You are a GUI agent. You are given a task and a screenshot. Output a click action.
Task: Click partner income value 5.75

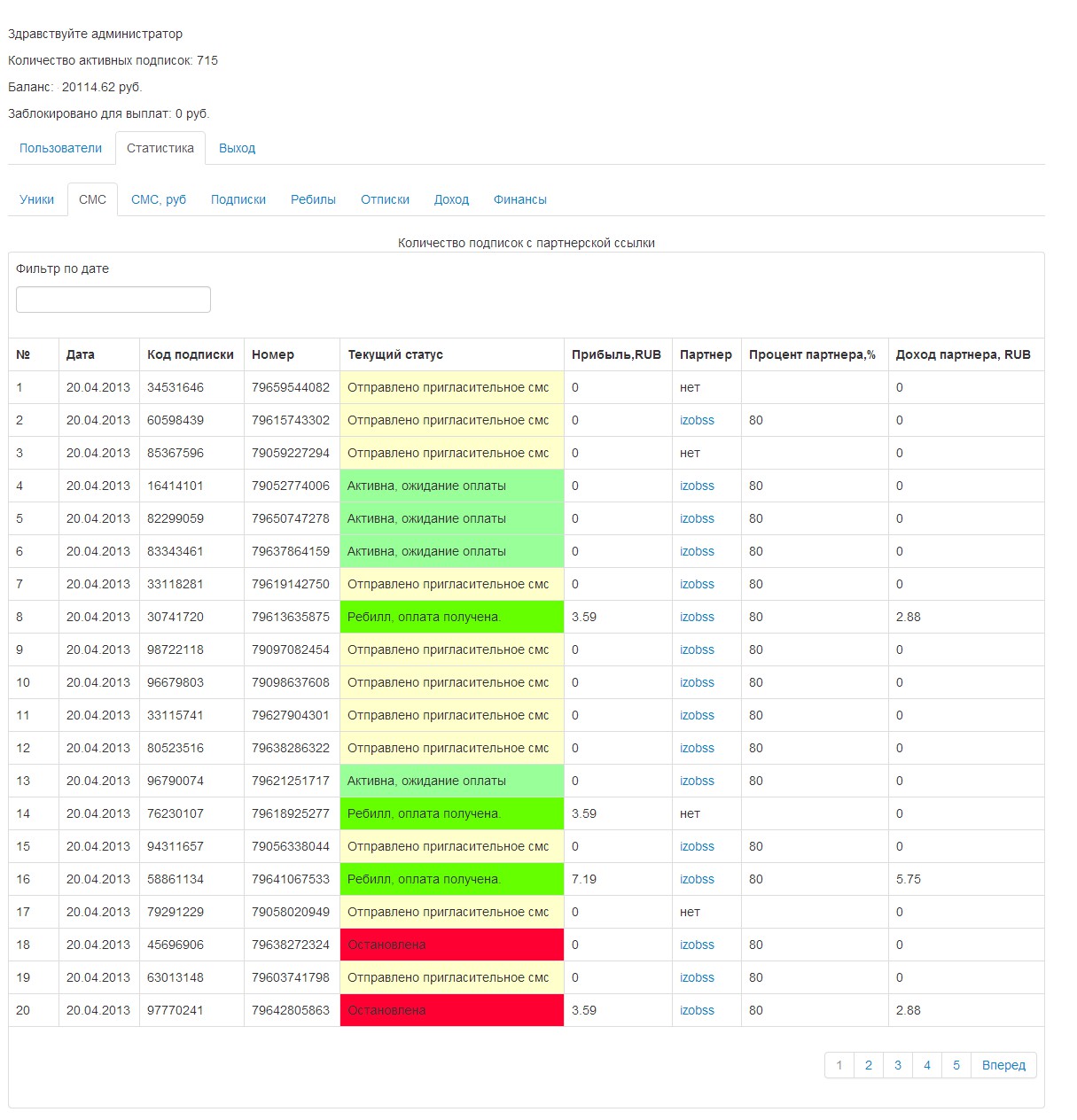click(909, 879)
